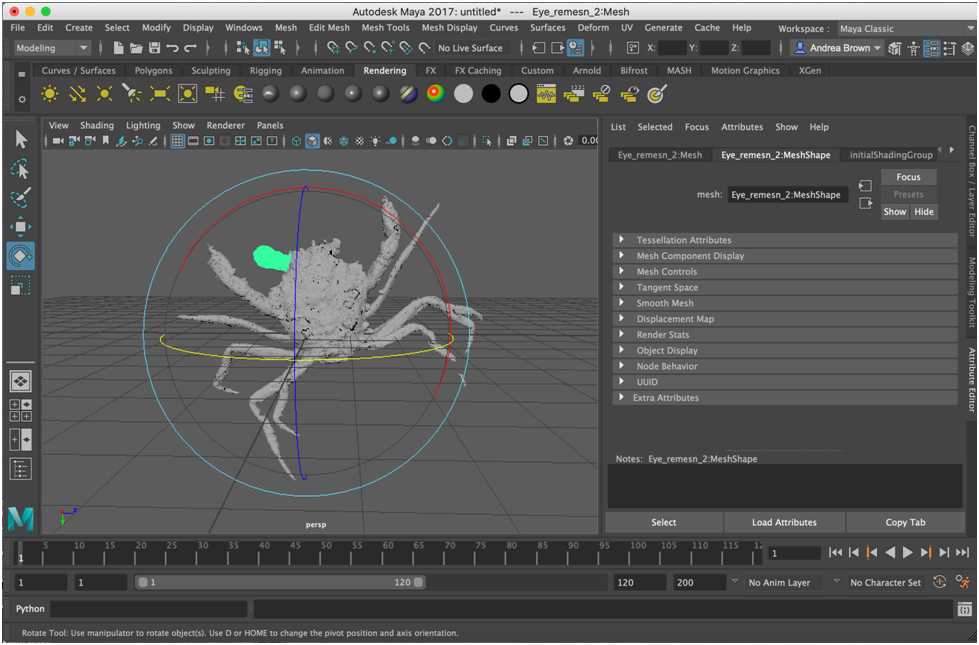
Task: Toggle the Channel Box icon
Action: coord(967,48)
